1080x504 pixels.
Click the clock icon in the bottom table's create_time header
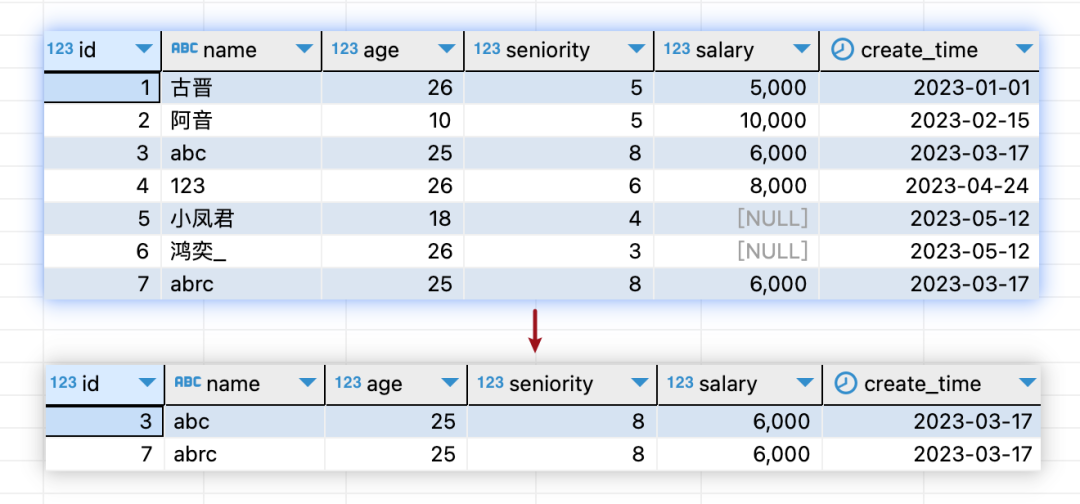click(x=847, y=383)
